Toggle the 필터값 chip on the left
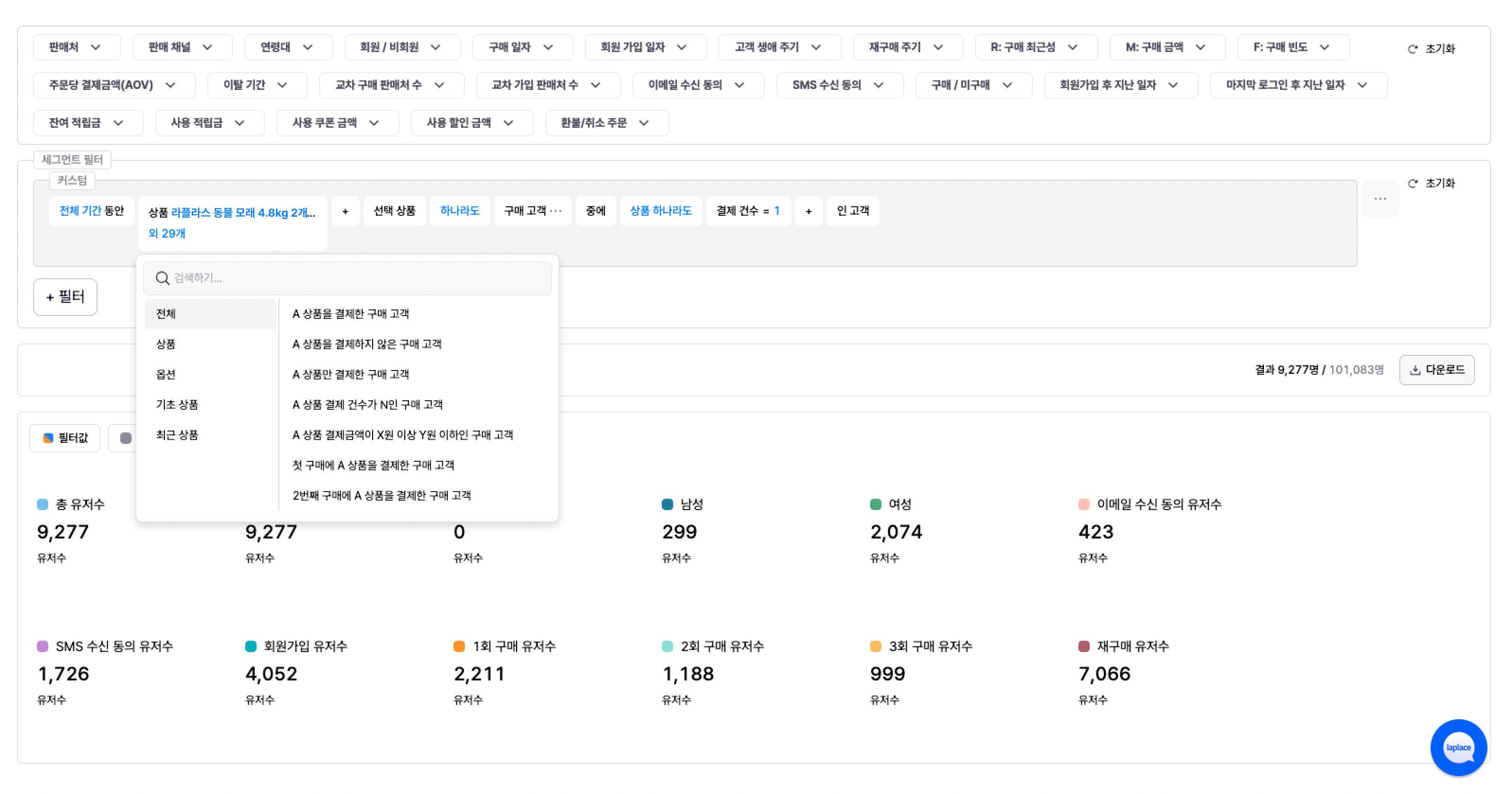 click(x=64, y=438)
